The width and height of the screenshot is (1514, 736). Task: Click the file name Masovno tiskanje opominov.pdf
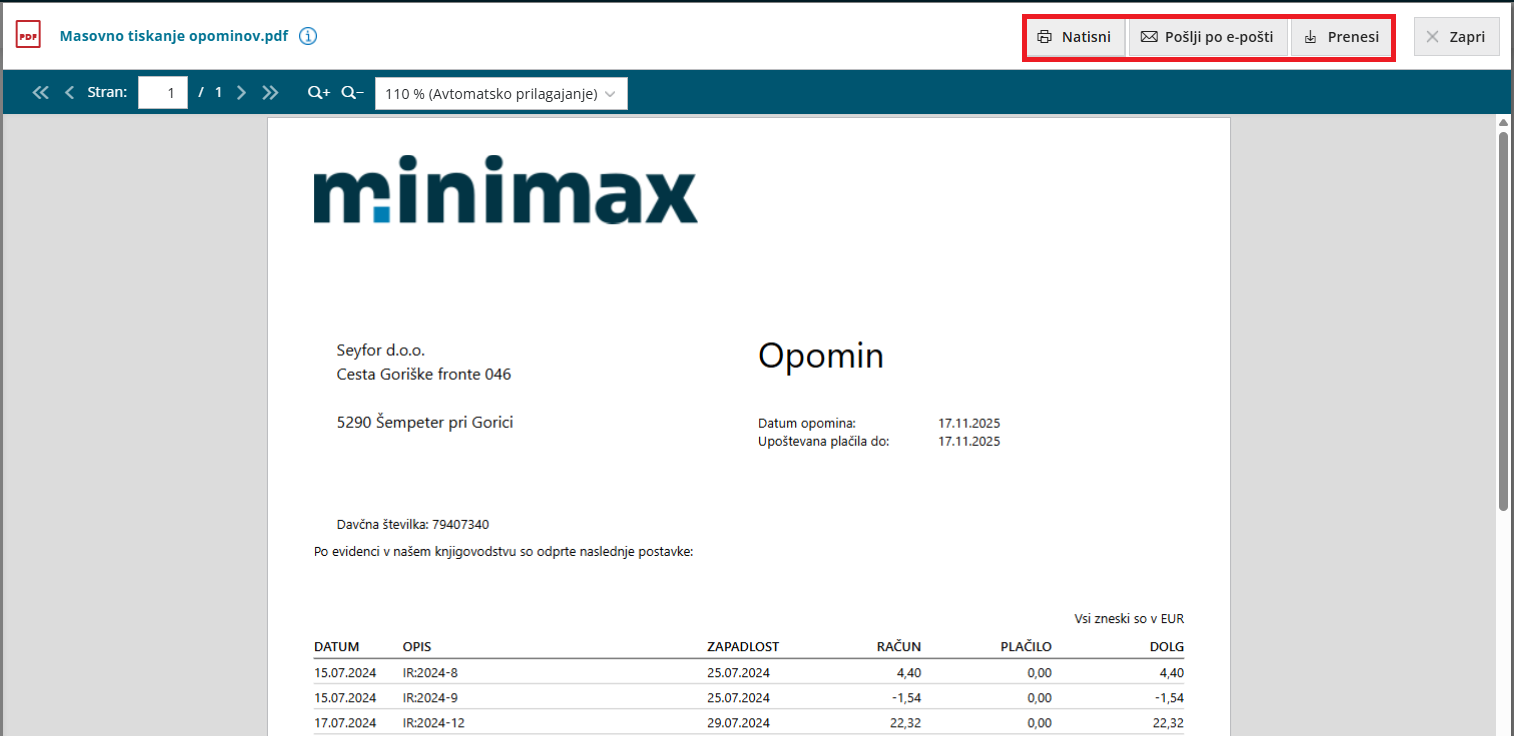[174, 37]
